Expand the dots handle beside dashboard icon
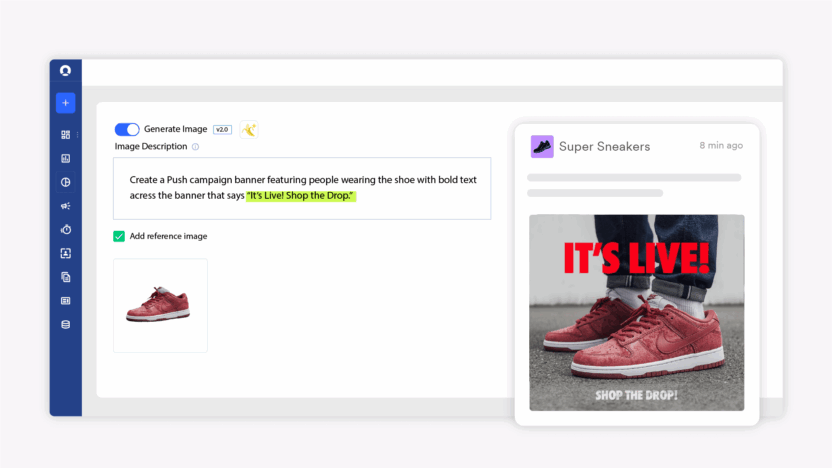The height and width of the screenshot is (468, 832). click(x=77, y=134)
